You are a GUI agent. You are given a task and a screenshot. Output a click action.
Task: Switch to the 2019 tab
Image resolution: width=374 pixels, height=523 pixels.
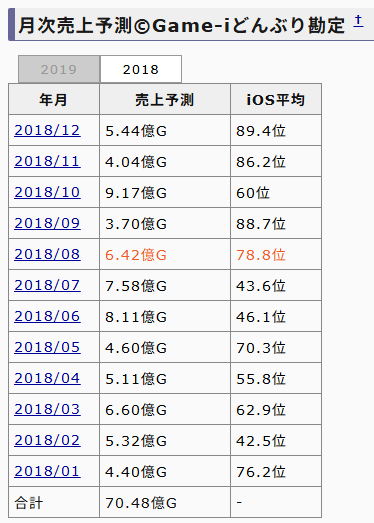tap(59, 69)
